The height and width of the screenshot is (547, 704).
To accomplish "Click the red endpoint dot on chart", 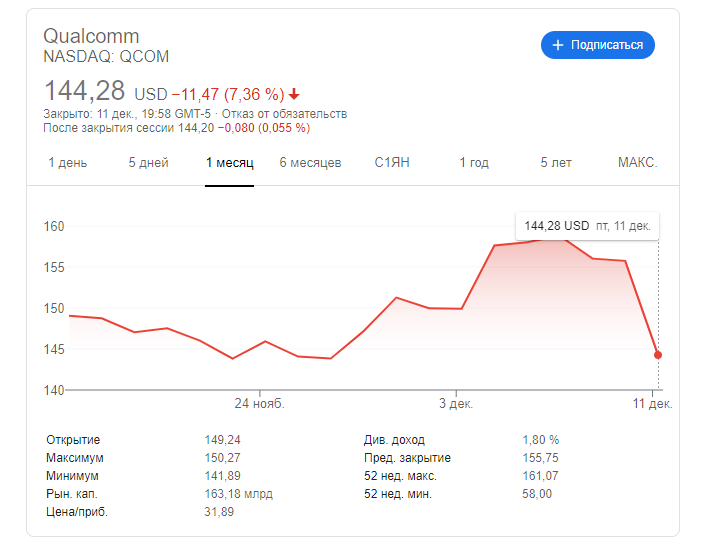I will click(658, 354).
